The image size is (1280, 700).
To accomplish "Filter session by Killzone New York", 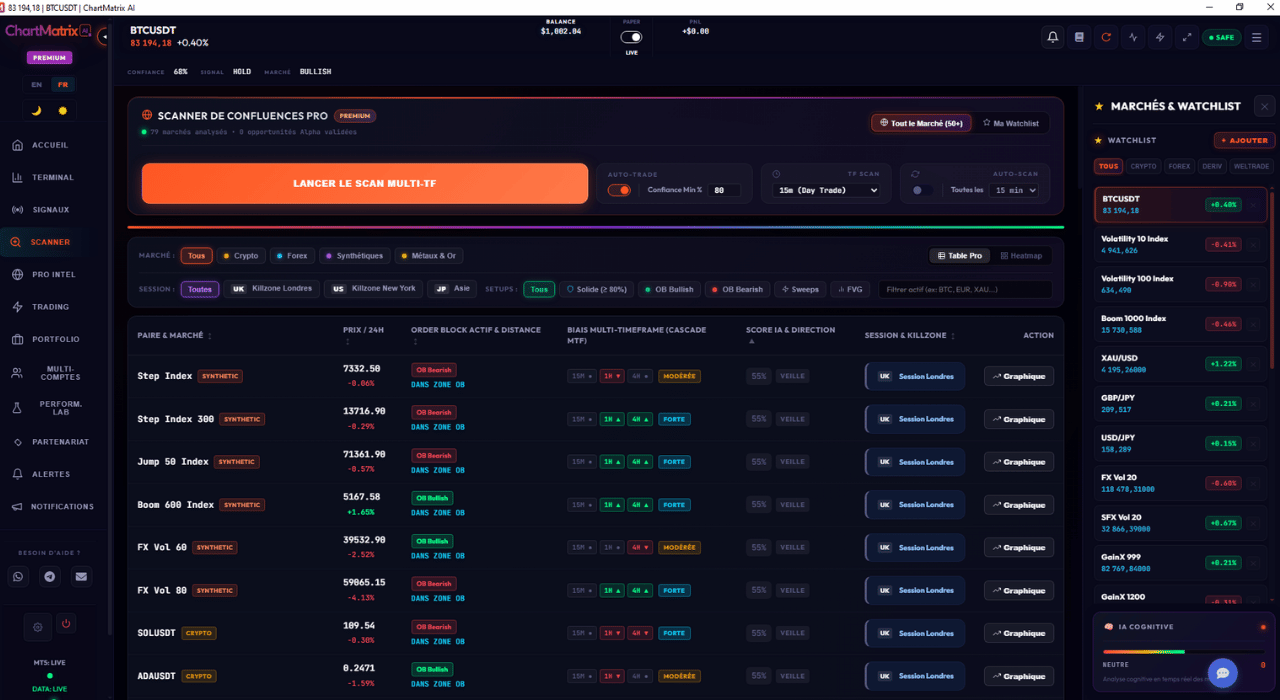I will 374,289.
